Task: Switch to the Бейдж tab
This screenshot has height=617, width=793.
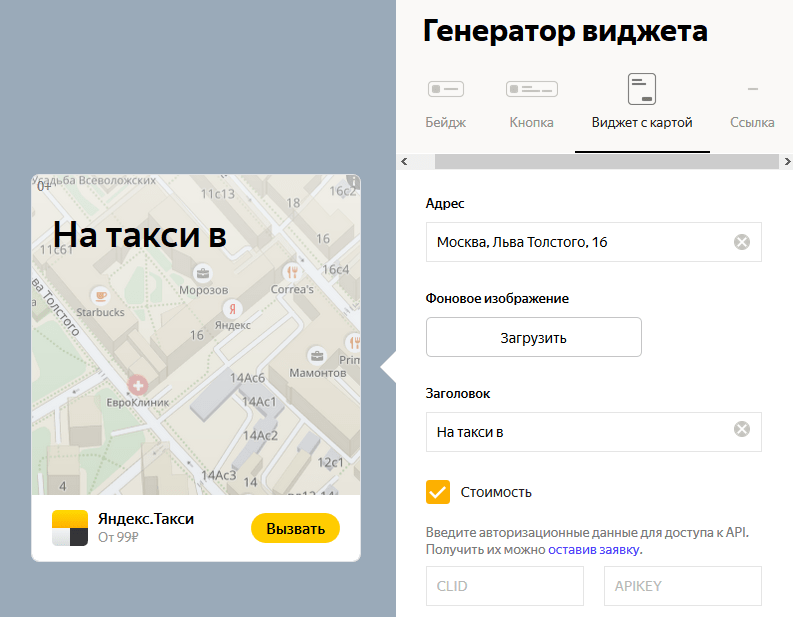Action: [x=446, y=122]
